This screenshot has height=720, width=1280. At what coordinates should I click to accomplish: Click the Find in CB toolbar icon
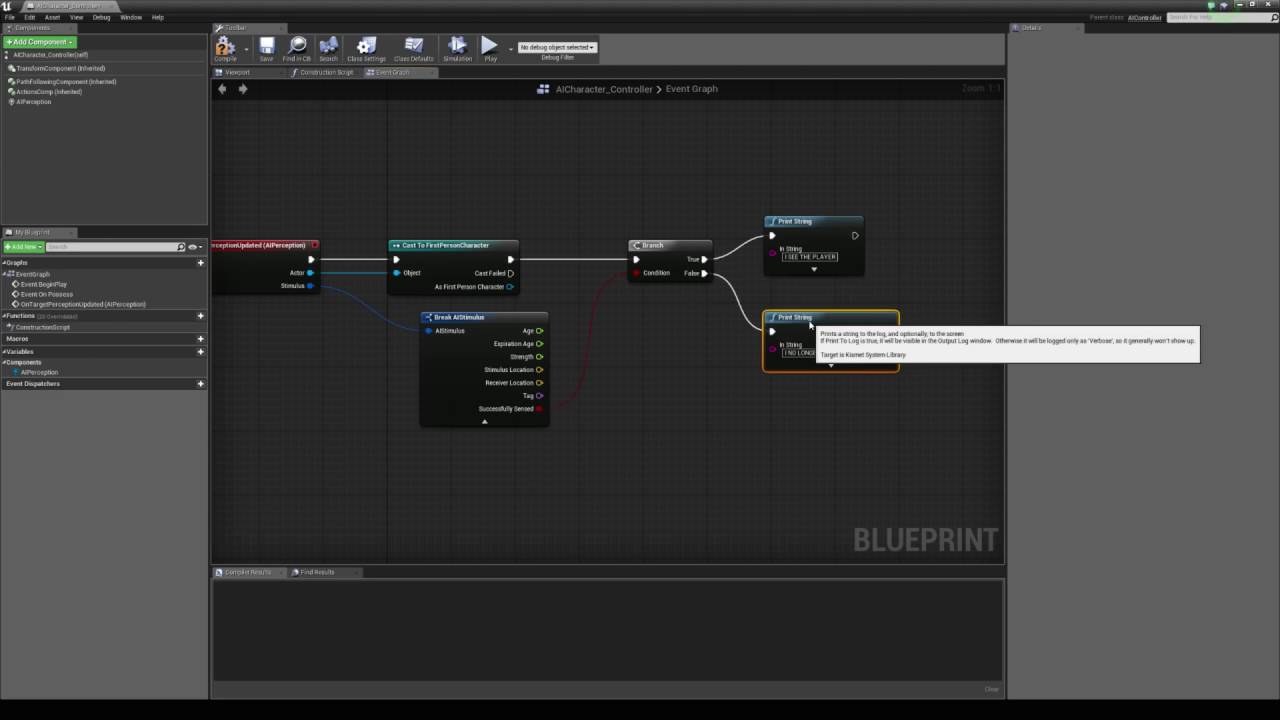[x=297, y=46]
